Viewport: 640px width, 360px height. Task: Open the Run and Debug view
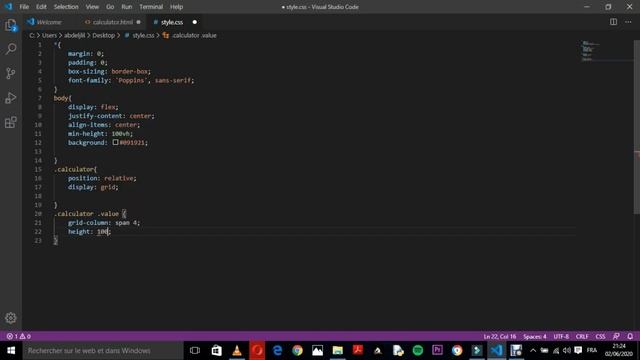pos(11,98)
